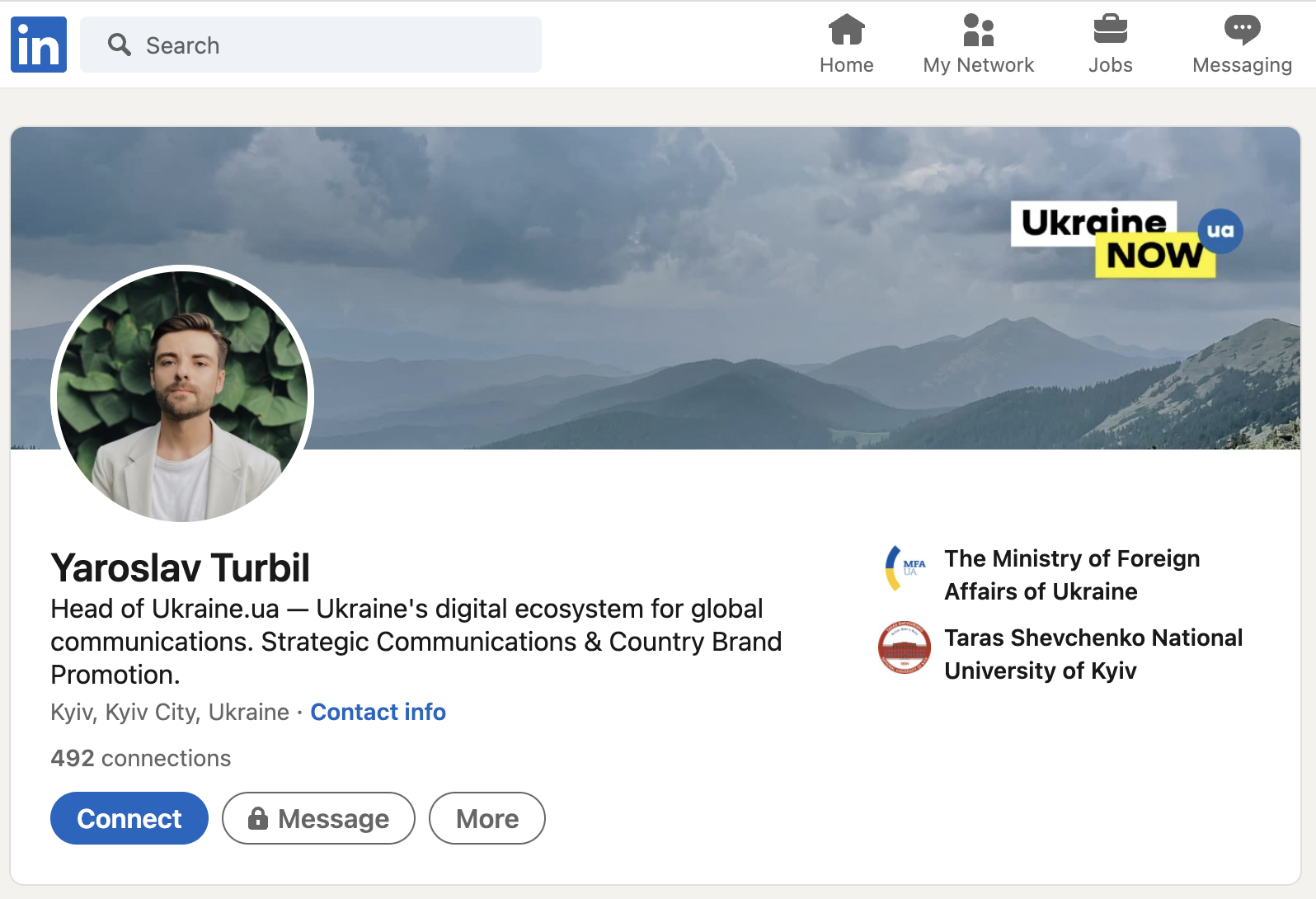Open the Messaging speech bubble icon
Image resolution: width=1316 pixels, height=899 pixels.
[x=1242, y=30]
